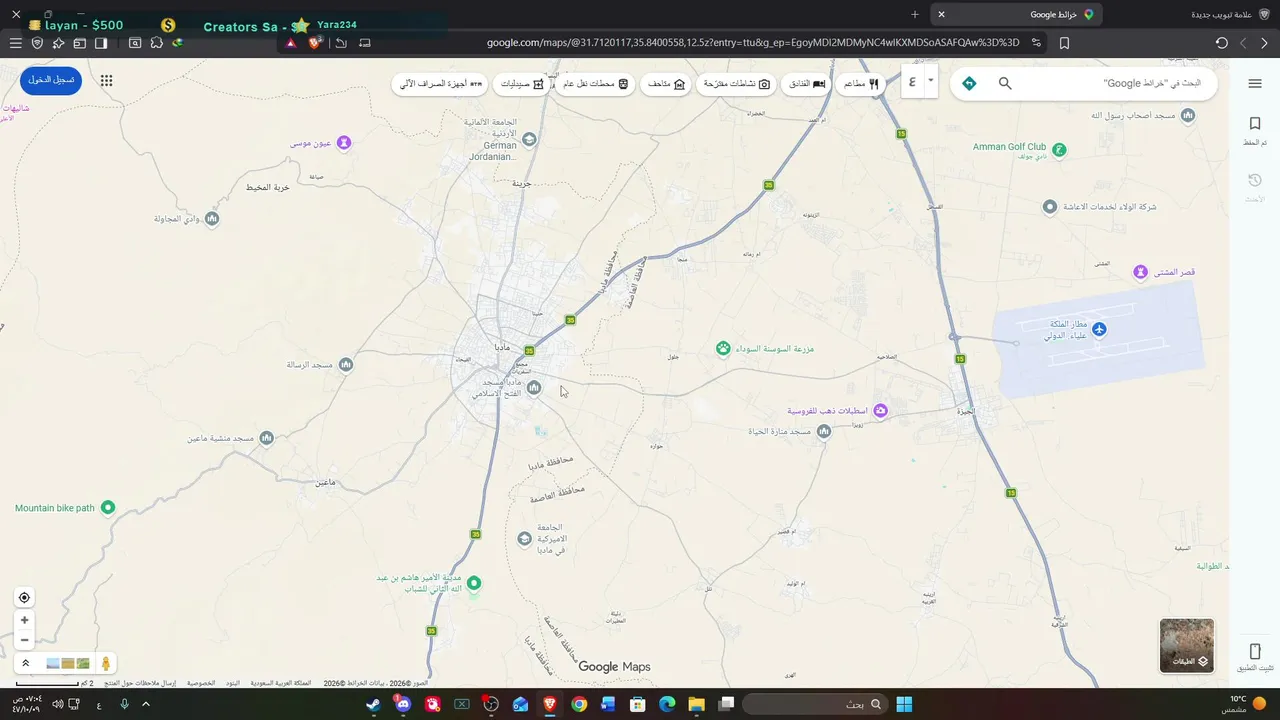Click American University of Madaba marker

[524, 539]
